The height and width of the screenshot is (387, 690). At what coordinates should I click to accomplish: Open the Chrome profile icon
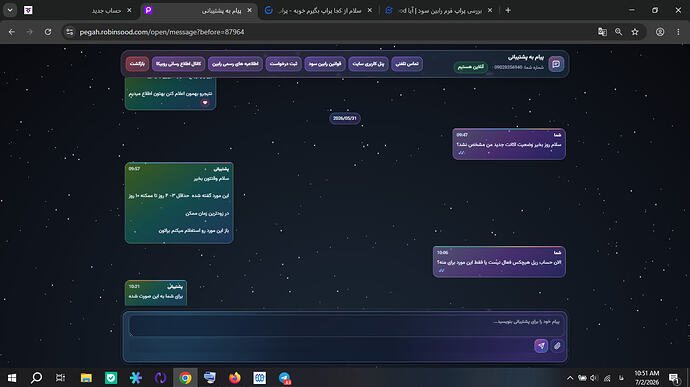pyautogui.click(x=660, y=32)
